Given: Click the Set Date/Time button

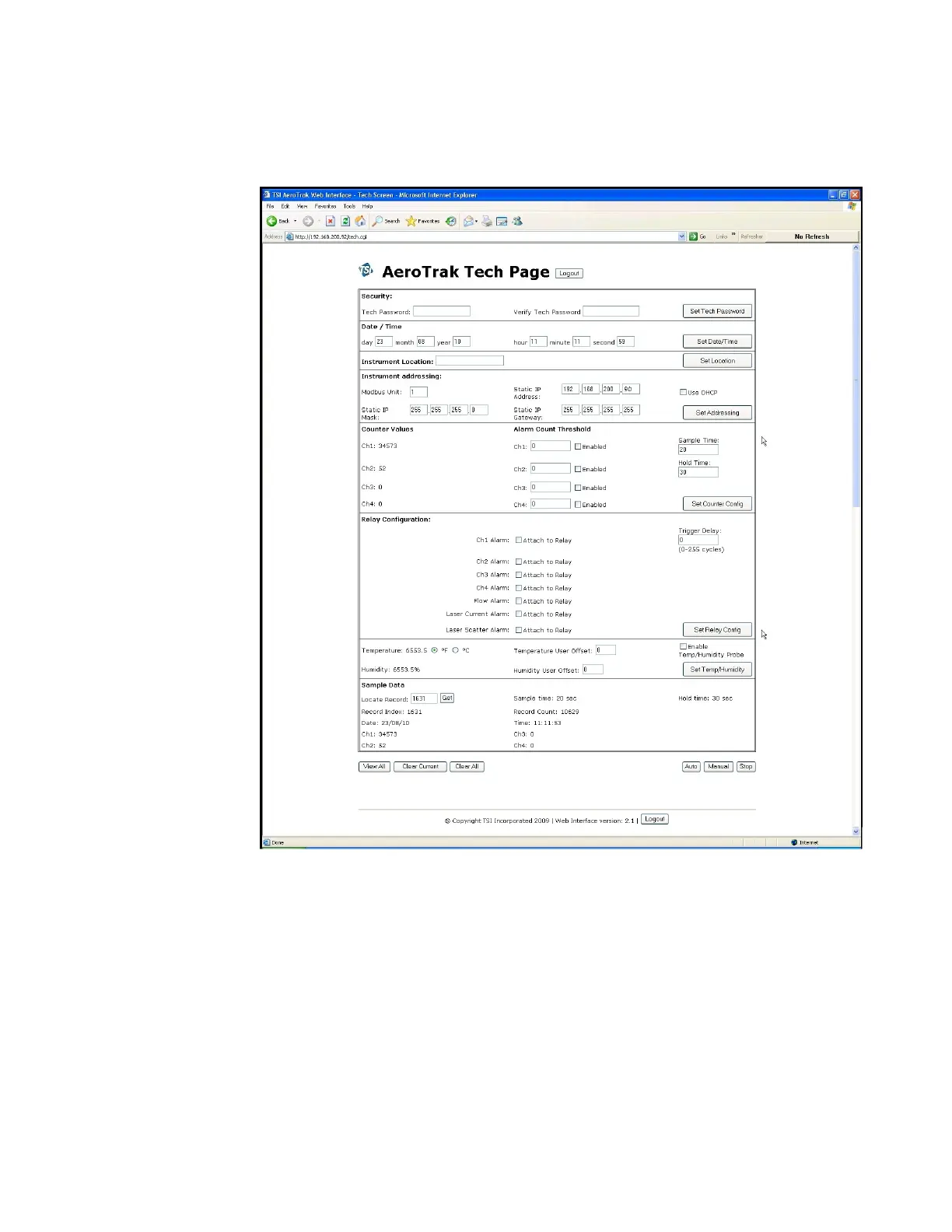Looking at the screenshot, I should click(717, 341).
